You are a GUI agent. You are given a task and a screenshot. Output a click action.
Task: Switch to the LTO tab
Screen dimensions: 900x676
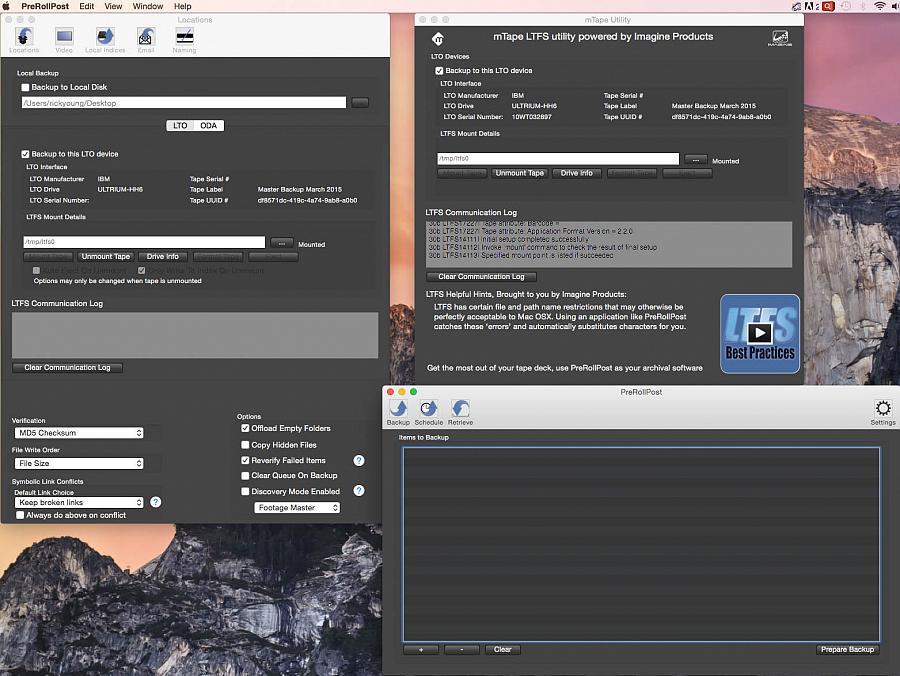point(180,126)
